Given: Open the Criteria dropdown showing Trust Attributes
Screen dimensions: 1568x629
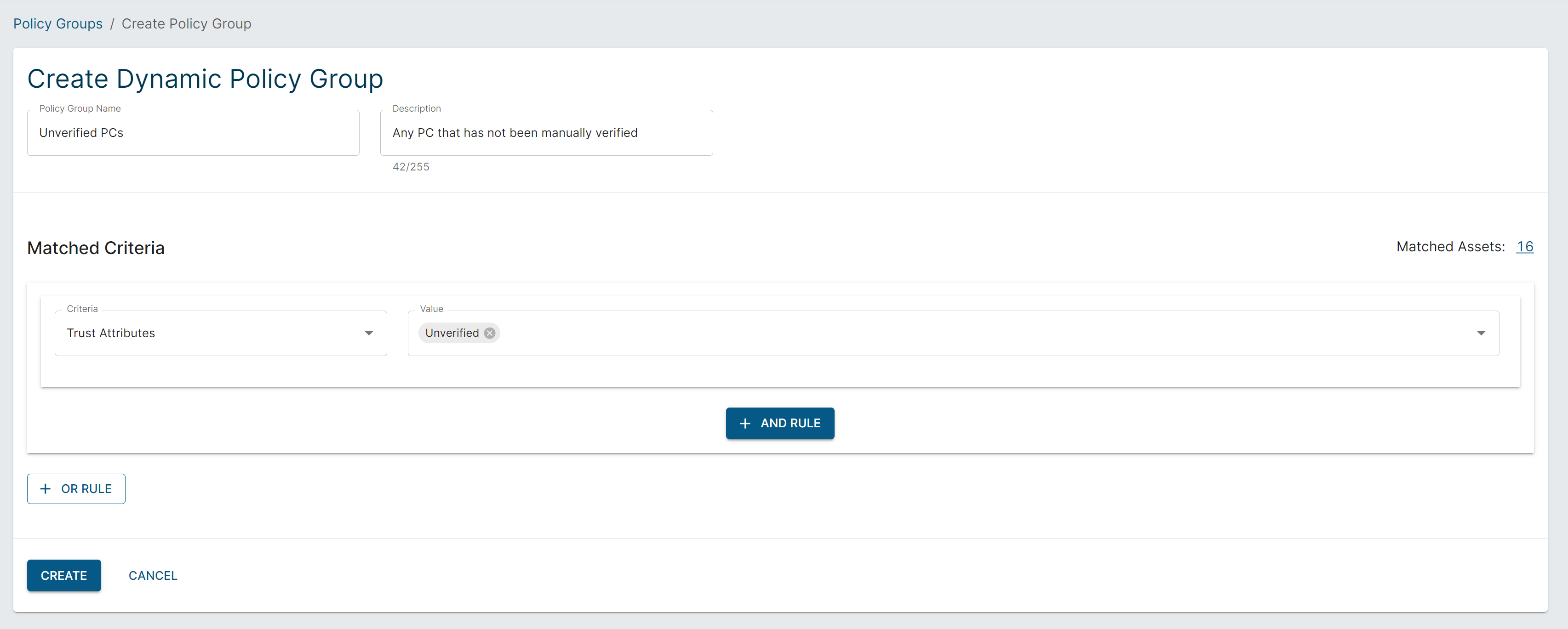Looking at the screenshot, I should click(x=220, y=333).
